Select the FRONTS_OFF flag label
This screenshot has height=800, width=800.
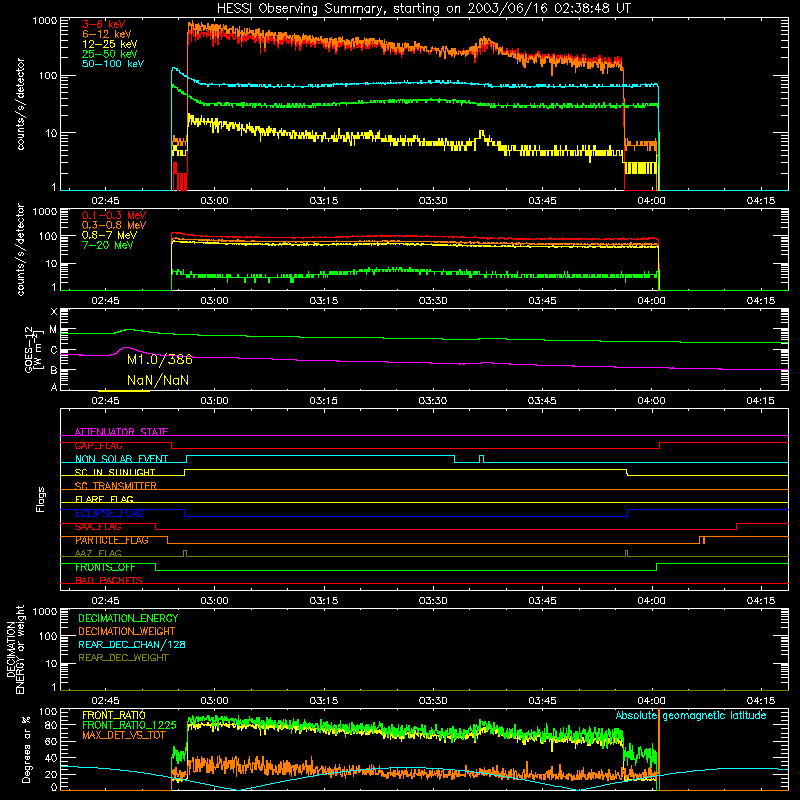[x=105, y=567]
